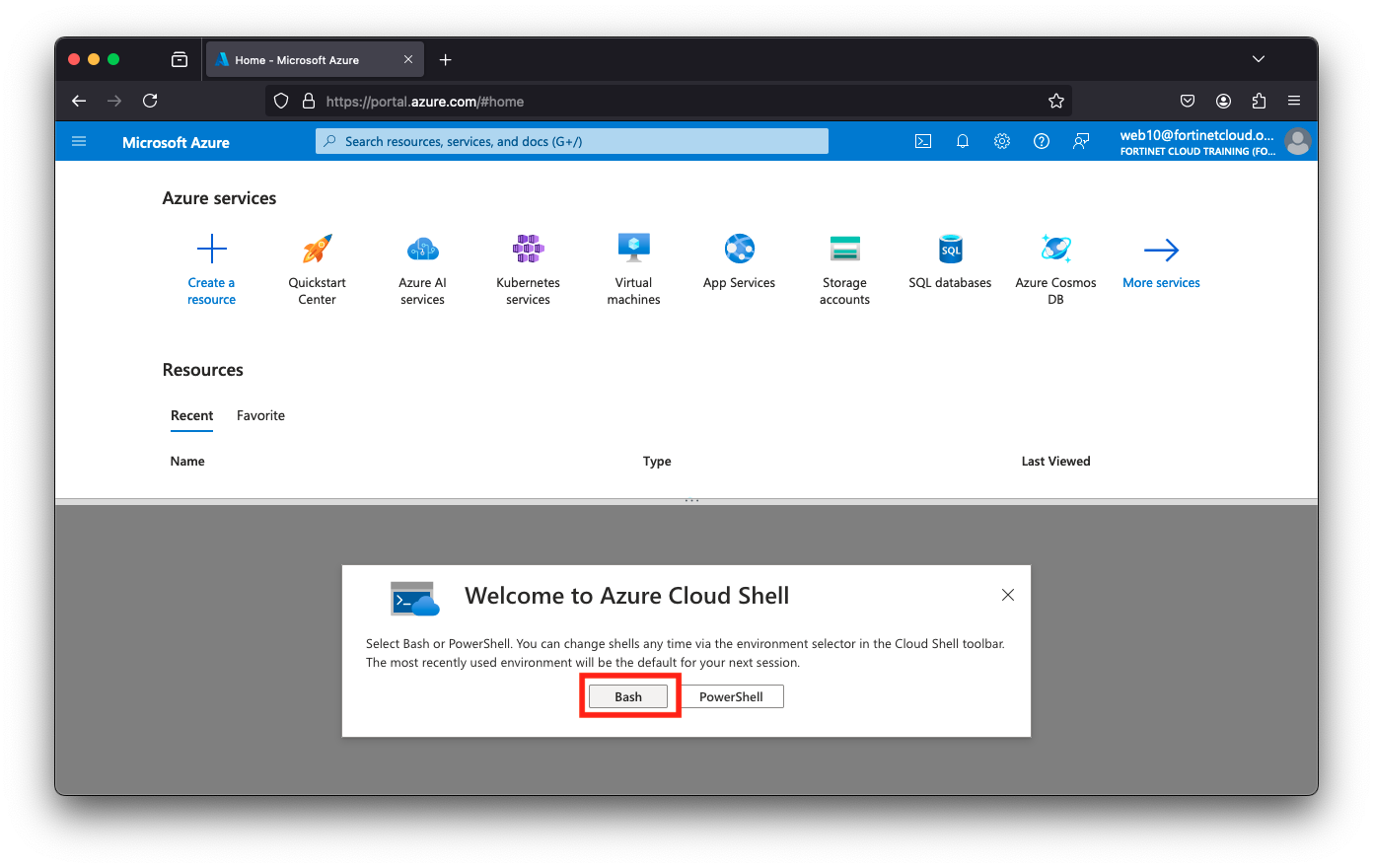The image size is (1373, 868).
Task: Open the Azure portal hamburger menu
Action: coord(79,142)
